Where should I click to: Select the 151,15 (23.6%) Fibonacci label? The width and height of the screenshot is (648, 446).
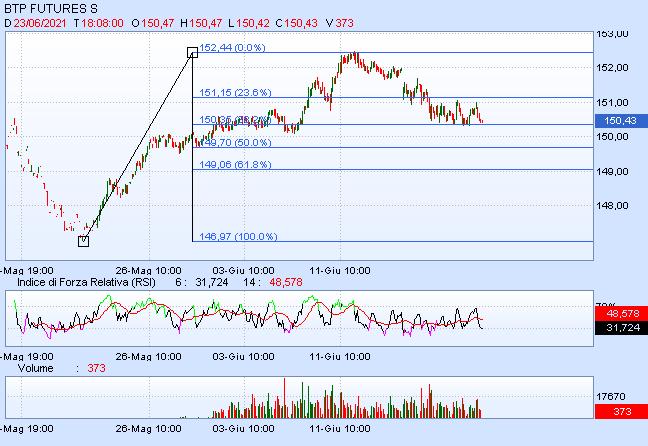point(235,93)
